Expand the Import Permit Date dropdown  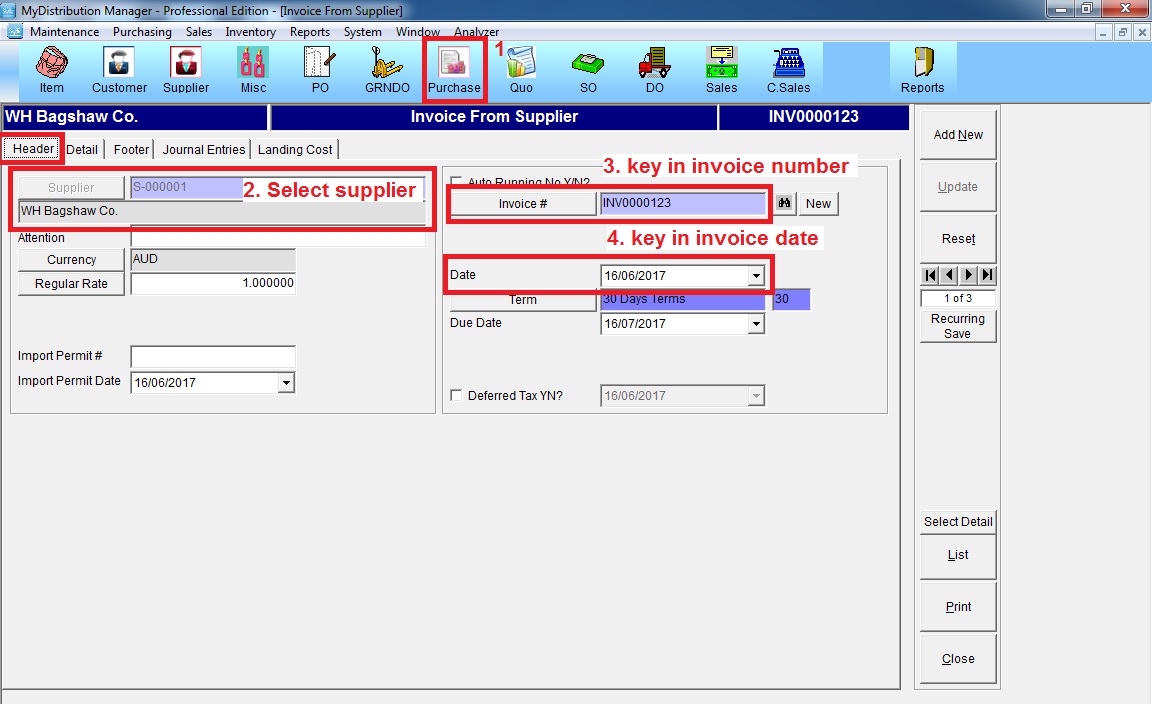pyautogui.click(x=286, y=382)
